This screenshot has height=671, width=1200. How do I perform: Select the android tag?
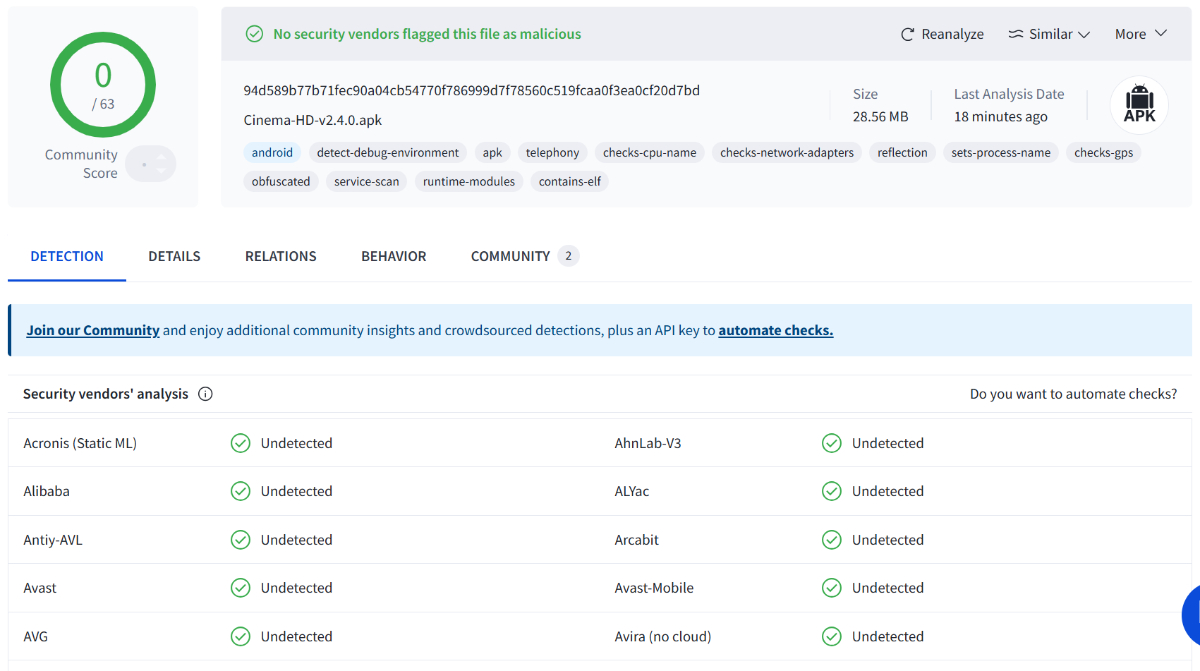pos(272,153)
